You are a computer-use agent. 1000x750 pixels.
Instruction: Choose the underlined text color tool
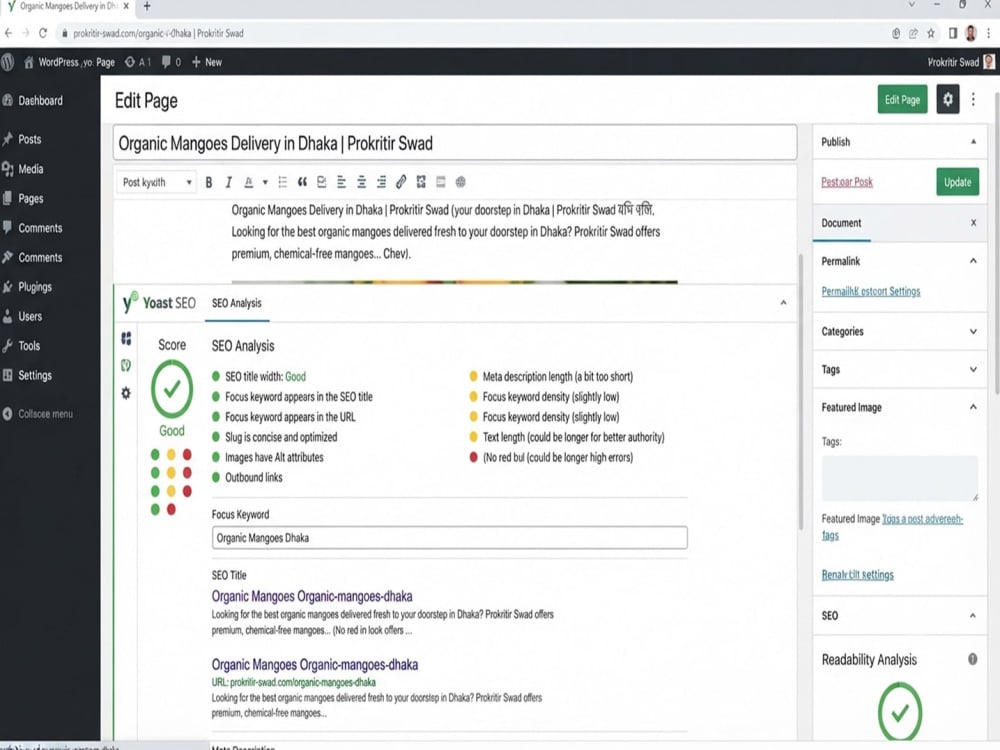(249, 182)
